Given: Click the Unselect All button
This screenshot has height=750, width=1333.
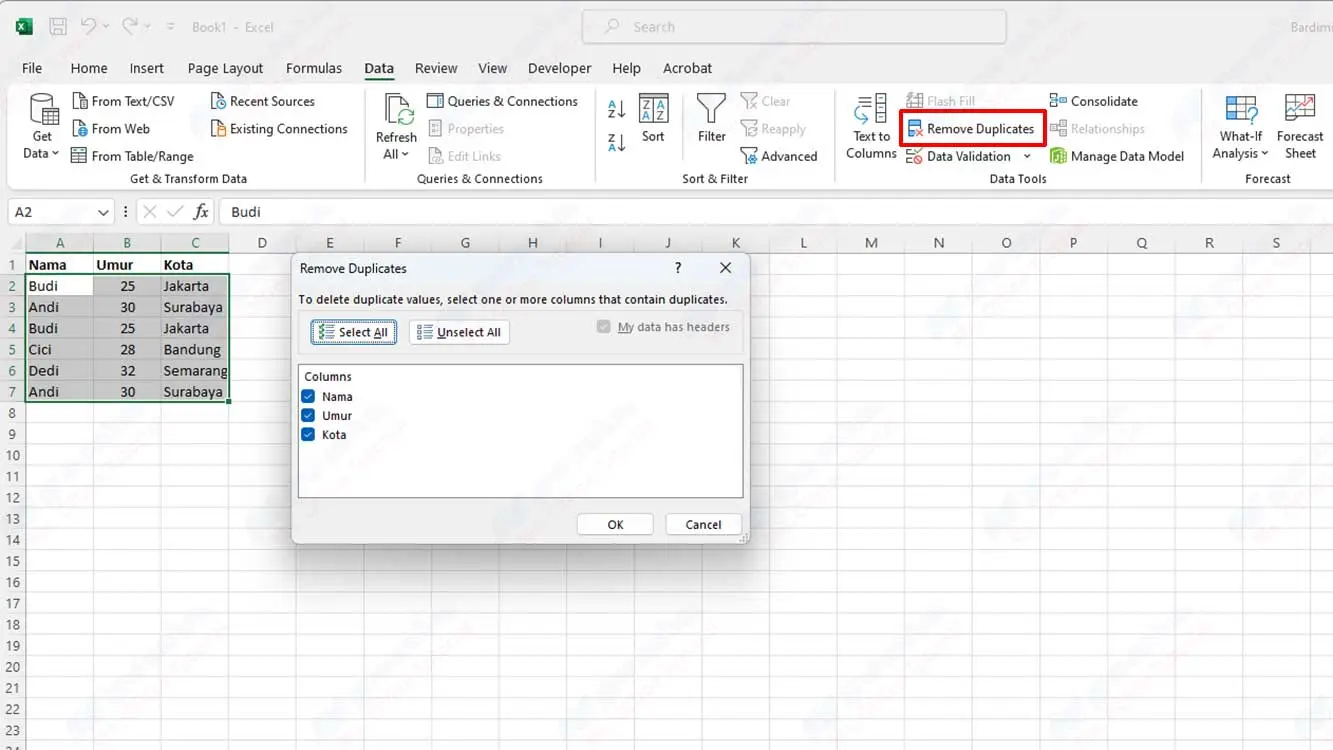Looking at the screenshot, I should (459, 332).
